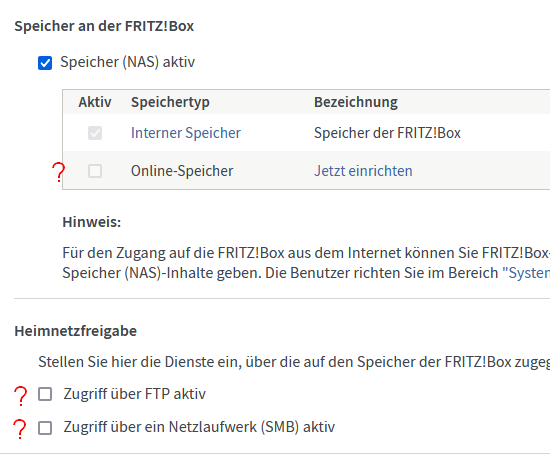Click the Aktiv column header
Viewport: 550px width, 468px height.
[95, 102]
